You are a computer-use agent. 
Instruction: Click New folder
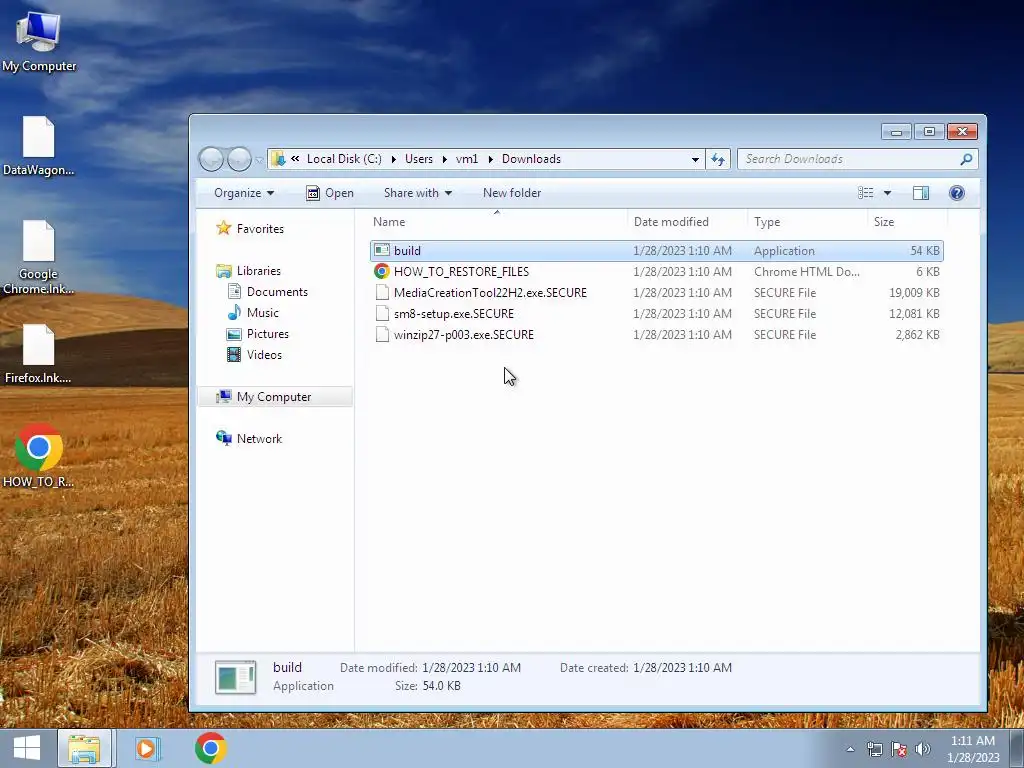point(512,193)
